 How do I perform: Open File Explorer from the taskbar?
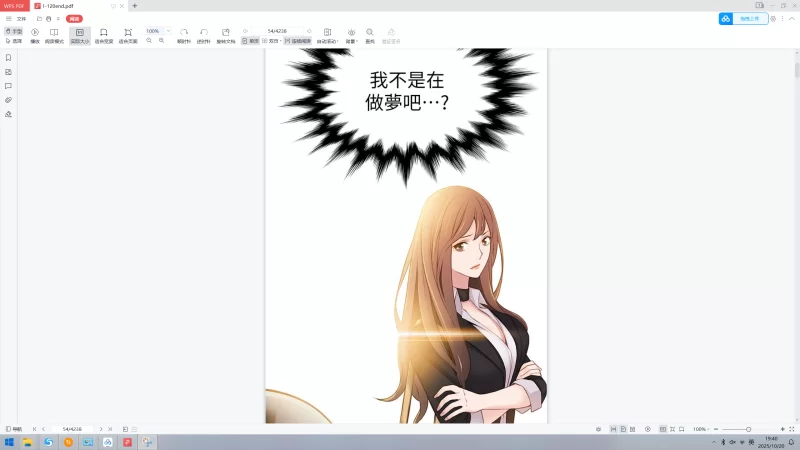point(28,442)
